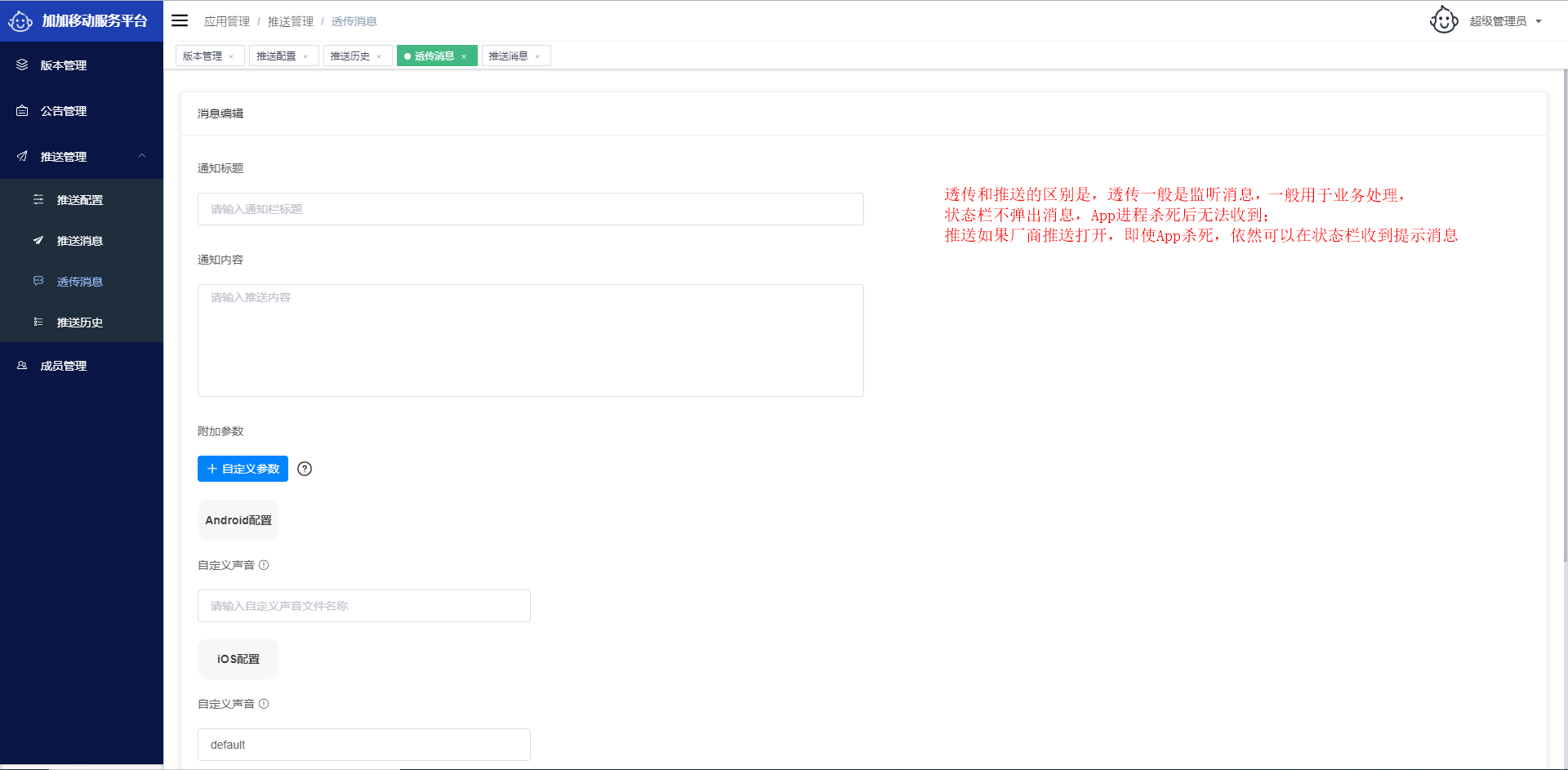
Task: Click the user avatar icon
Action: (x=1443, y=20)
